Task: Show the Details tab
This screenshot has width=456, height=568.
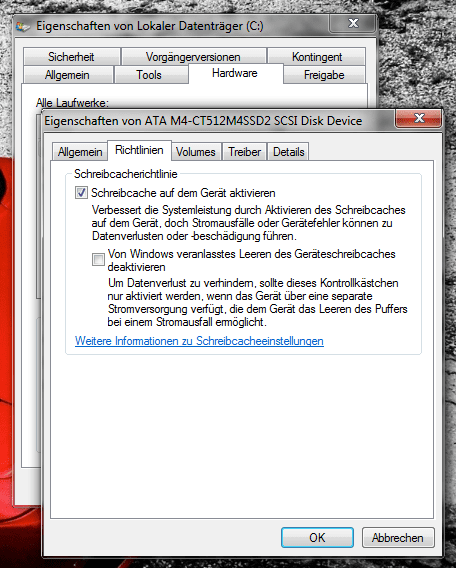Action: click(288, 151)
